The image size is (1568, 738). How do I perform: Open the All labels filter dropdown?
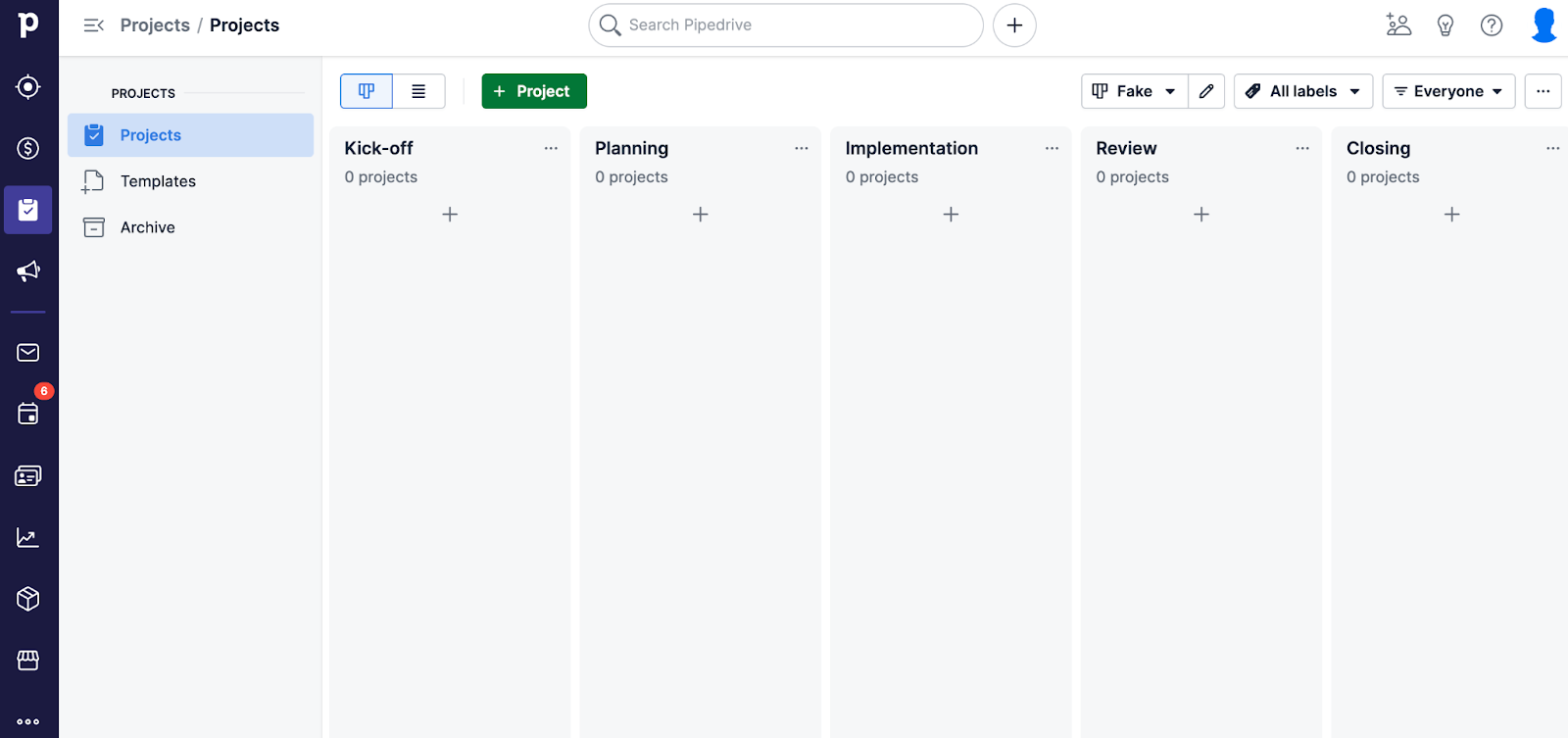1302,91
